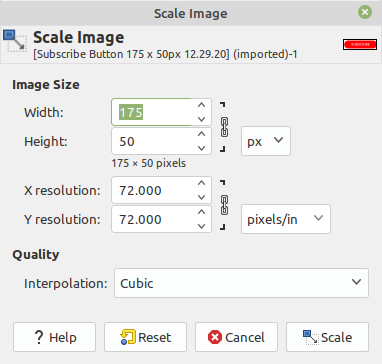Increase Height with the up arrow

(201, 134)
